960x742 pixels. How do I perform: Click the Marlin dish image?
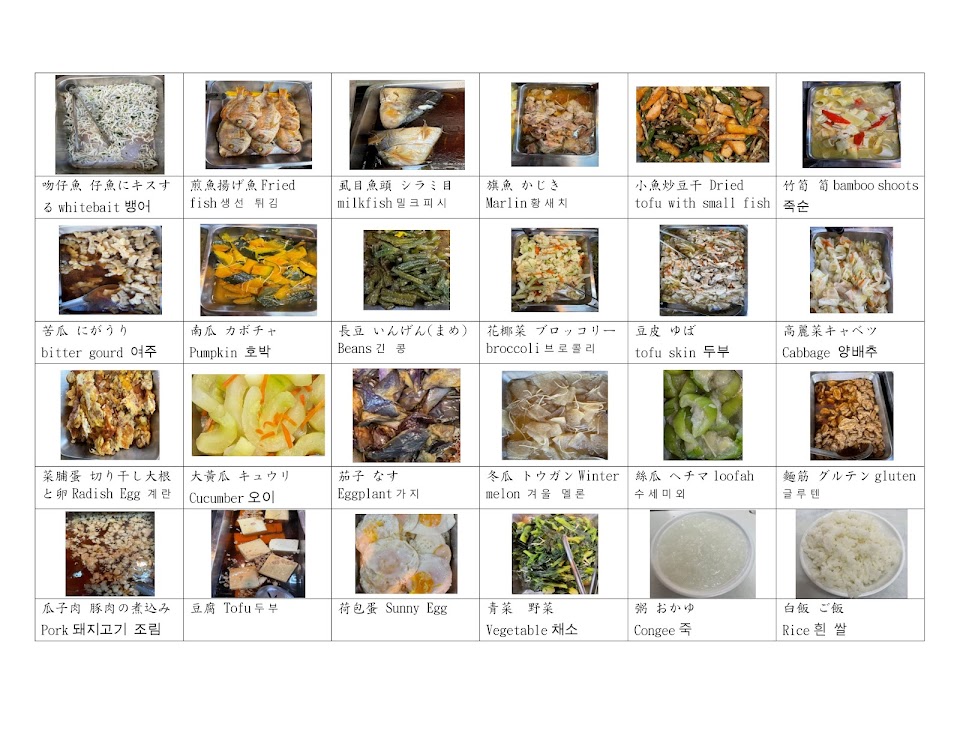(555, 125)
